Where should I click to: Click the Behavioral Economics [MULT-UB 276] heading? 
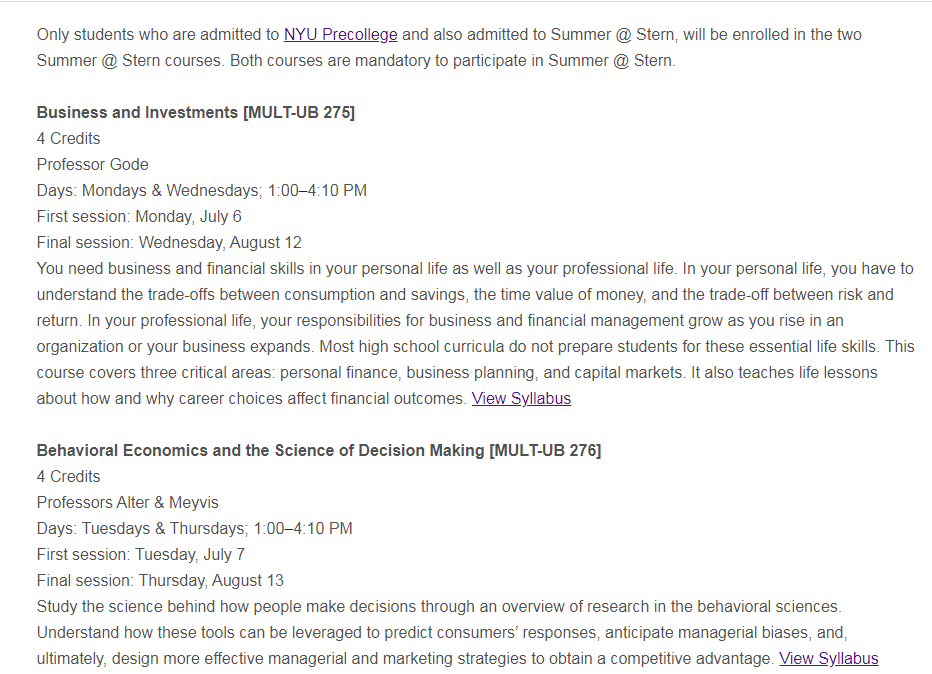319,451
